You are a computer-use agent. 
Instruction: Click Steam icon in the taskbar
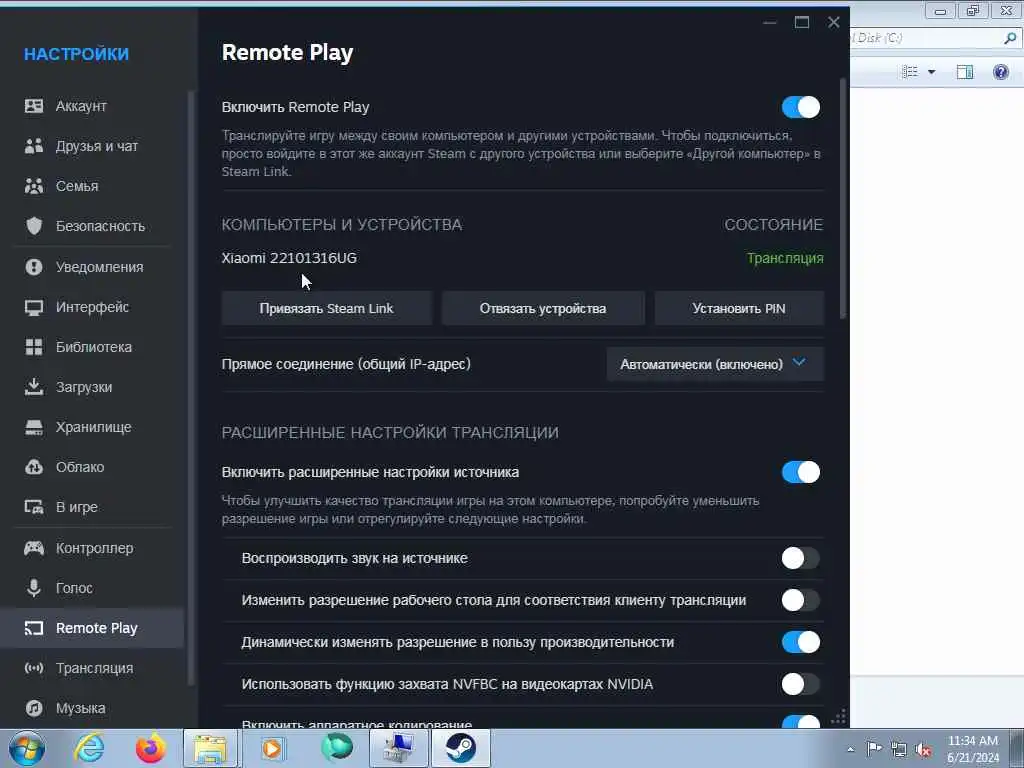pyautogui.click(x=460, y=748)
